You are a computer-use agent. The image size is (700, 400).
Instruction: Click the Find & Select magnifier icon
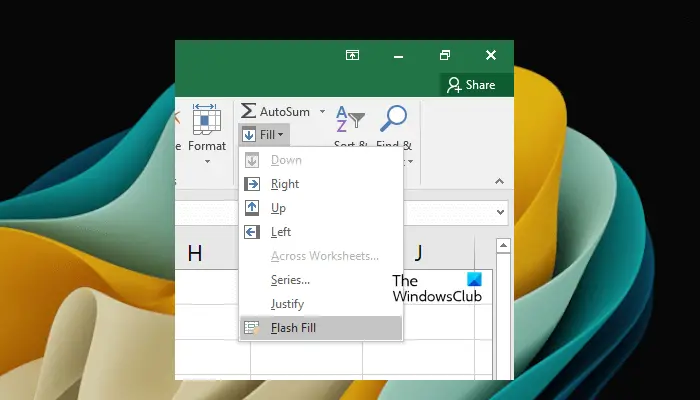pyautogui.click(x=393, y=118)
